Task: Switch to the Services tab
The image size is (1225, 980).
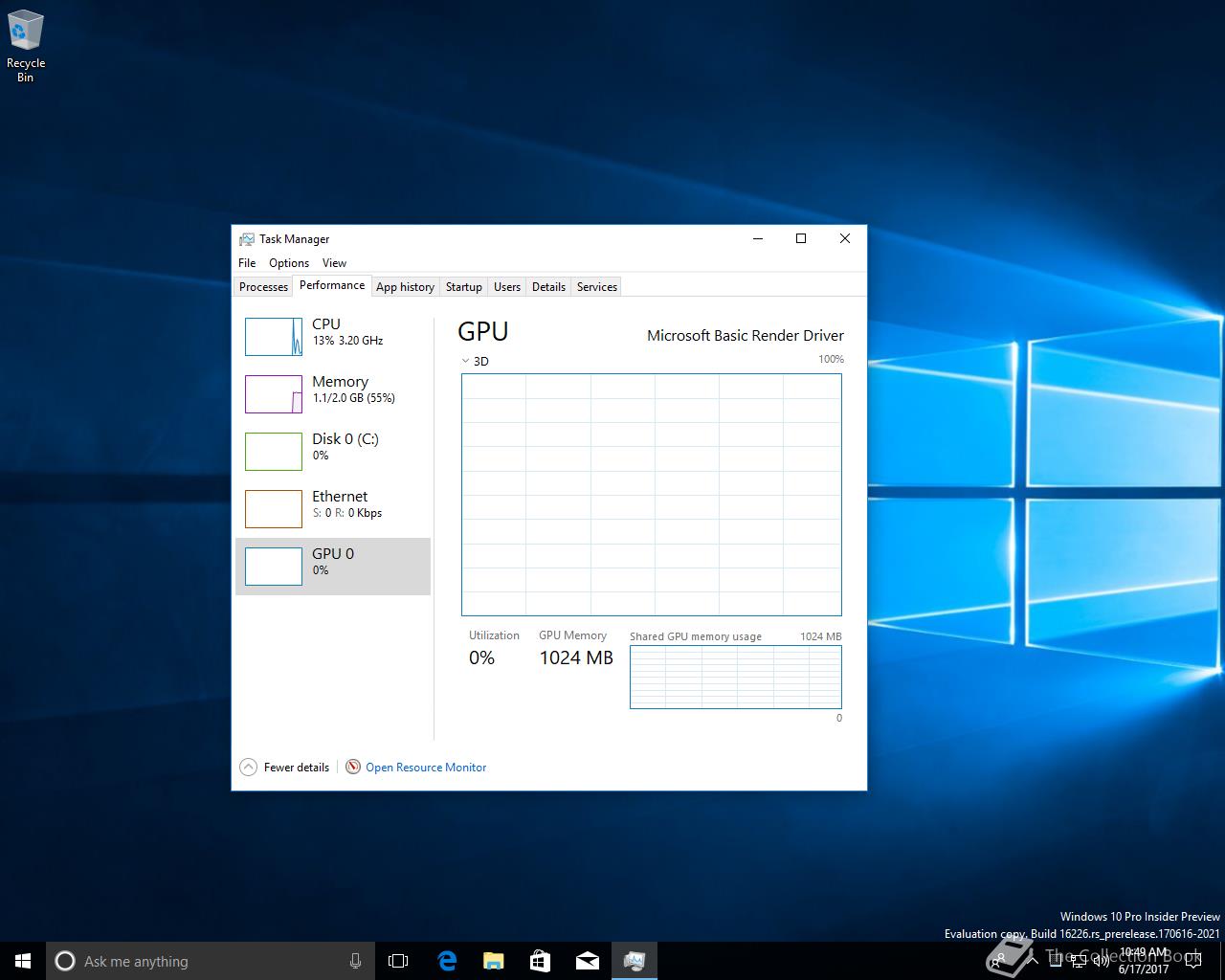Action: point(597,287)
